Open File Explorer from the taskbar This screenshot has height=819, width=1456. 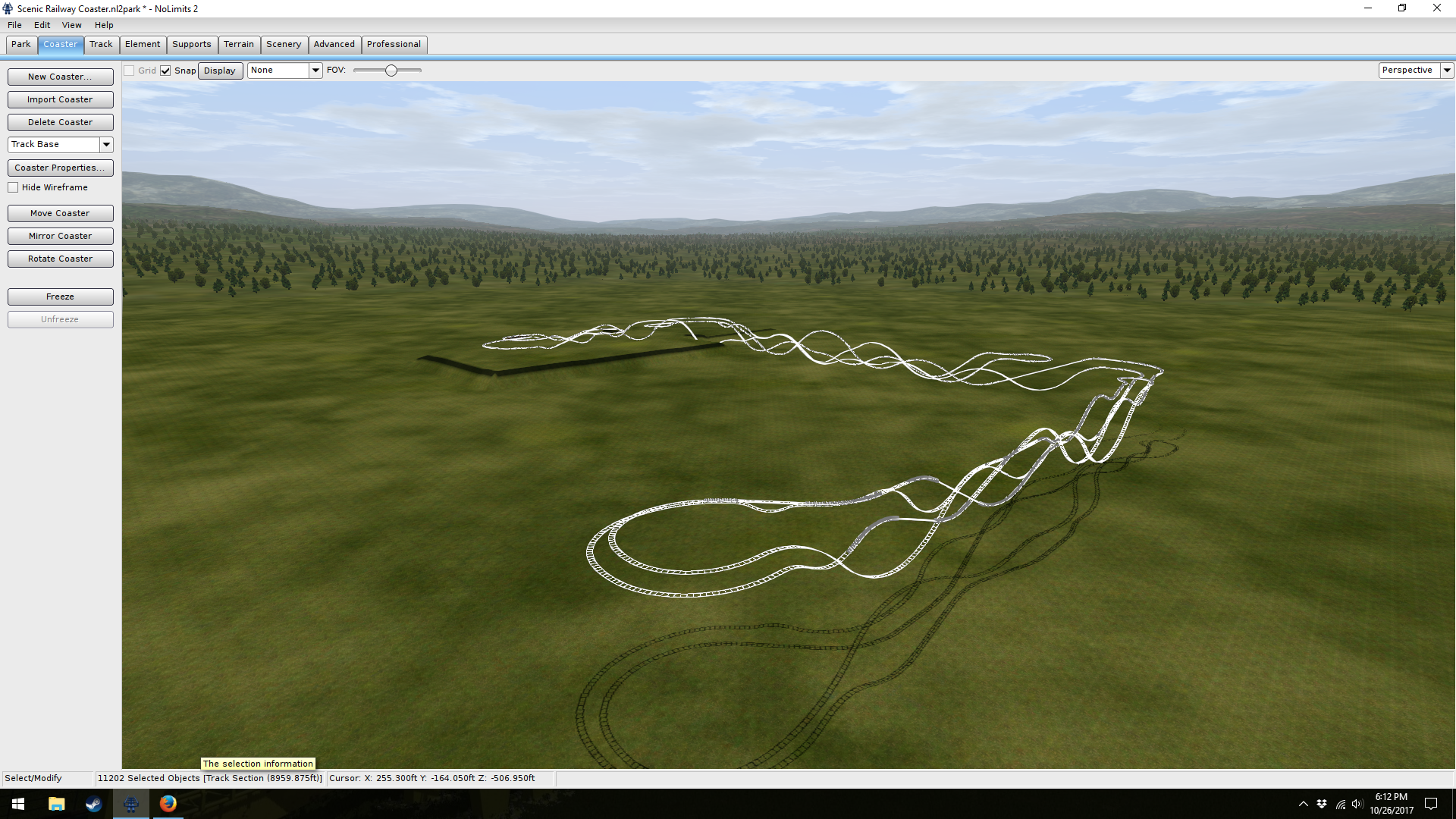click(56, 804)
